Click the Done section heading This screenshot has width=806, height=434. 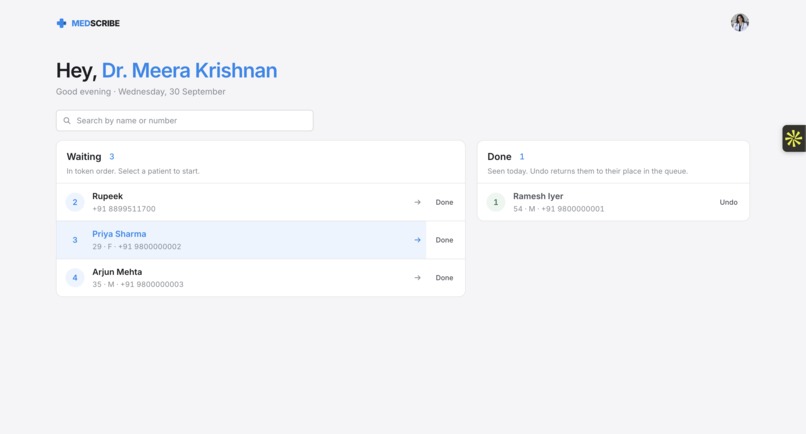pyautogui.click(x=499, y=156)
